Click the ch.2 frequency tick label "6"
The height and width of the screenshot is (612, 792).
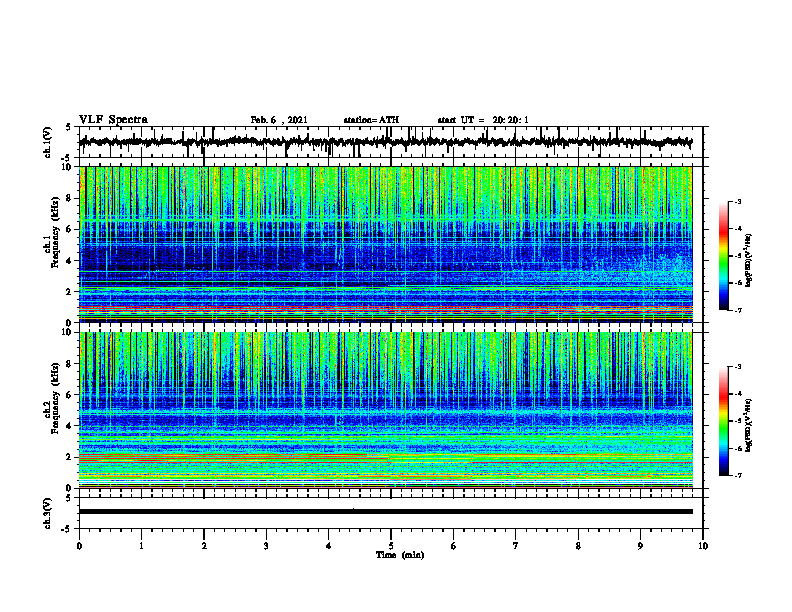pyautogui.click(x=70, y=395)
